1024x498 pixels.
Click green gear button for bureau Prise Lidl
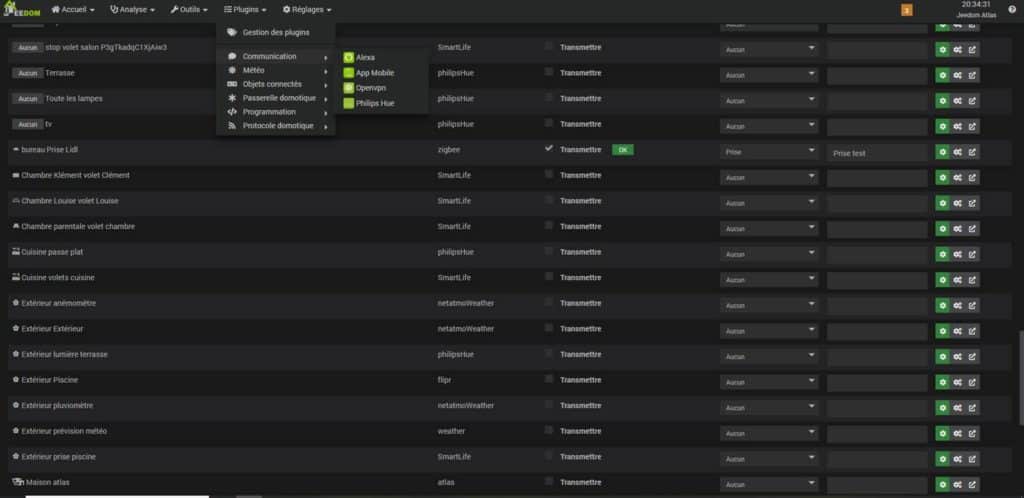pyautogui.click(x=942, y=152)
